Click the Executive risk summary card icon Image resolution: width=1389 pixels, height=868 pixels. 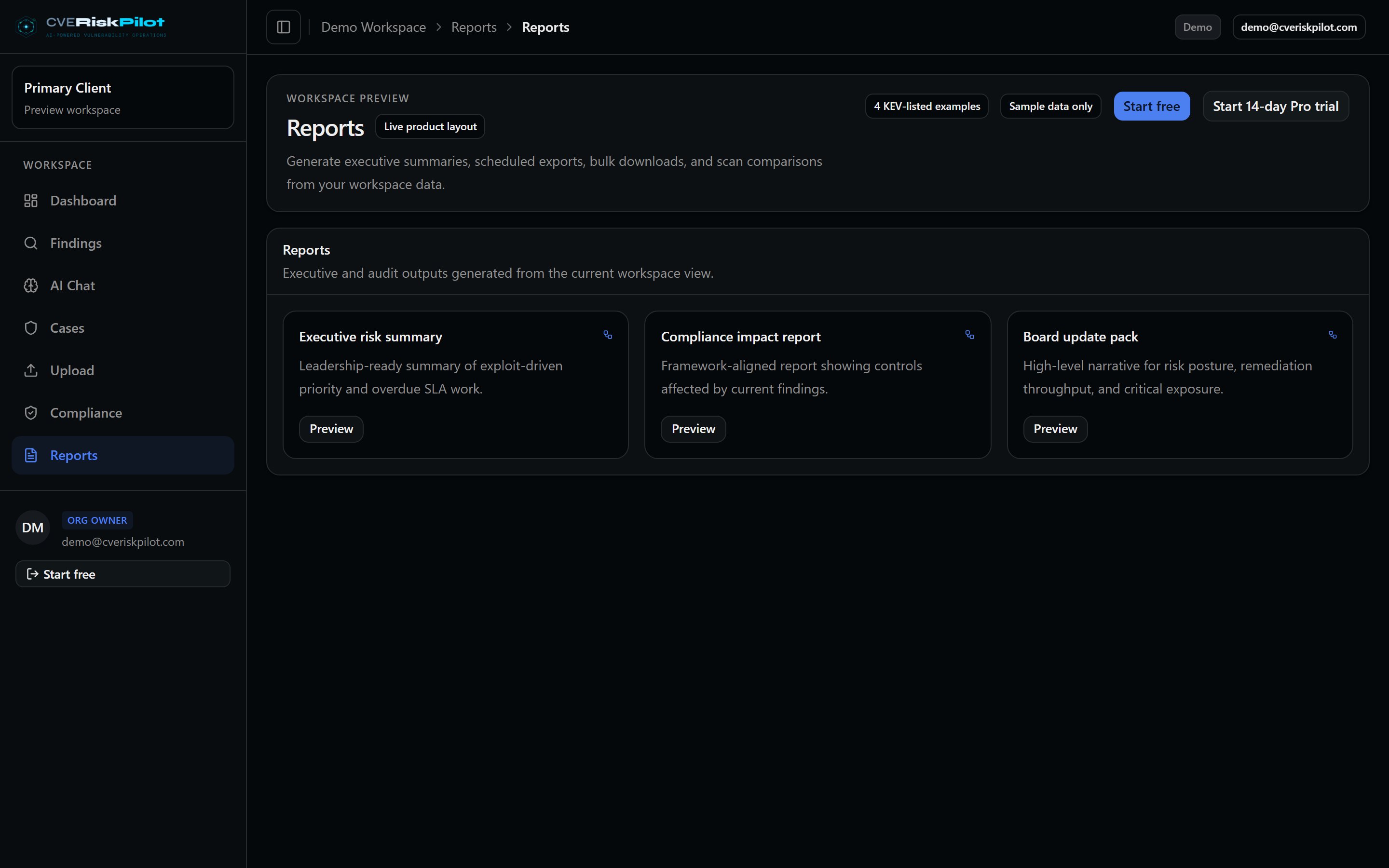point(608,335)
